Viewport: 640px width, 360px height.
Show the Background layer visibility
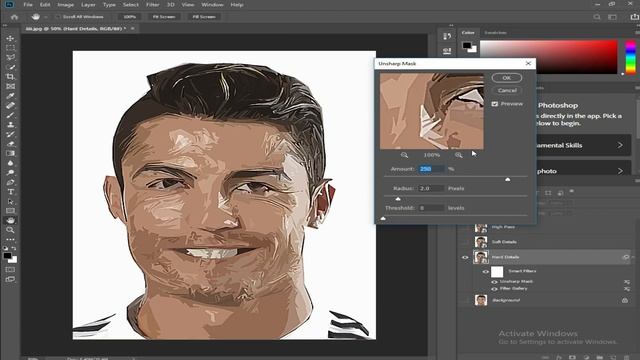pyautogui.click(x=465, y=300)
